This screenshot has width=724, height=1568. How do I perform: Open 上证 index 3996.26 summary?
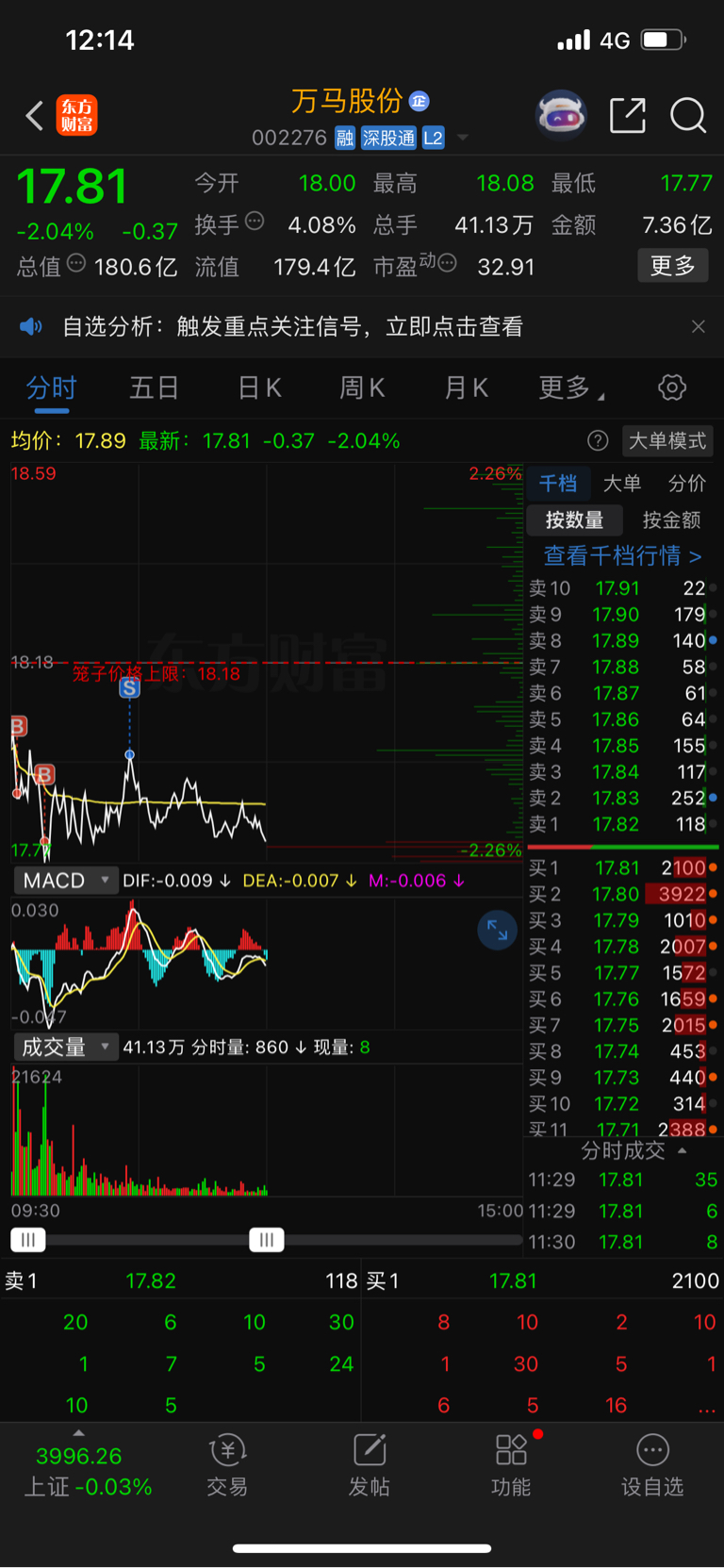coord(88,1471)
